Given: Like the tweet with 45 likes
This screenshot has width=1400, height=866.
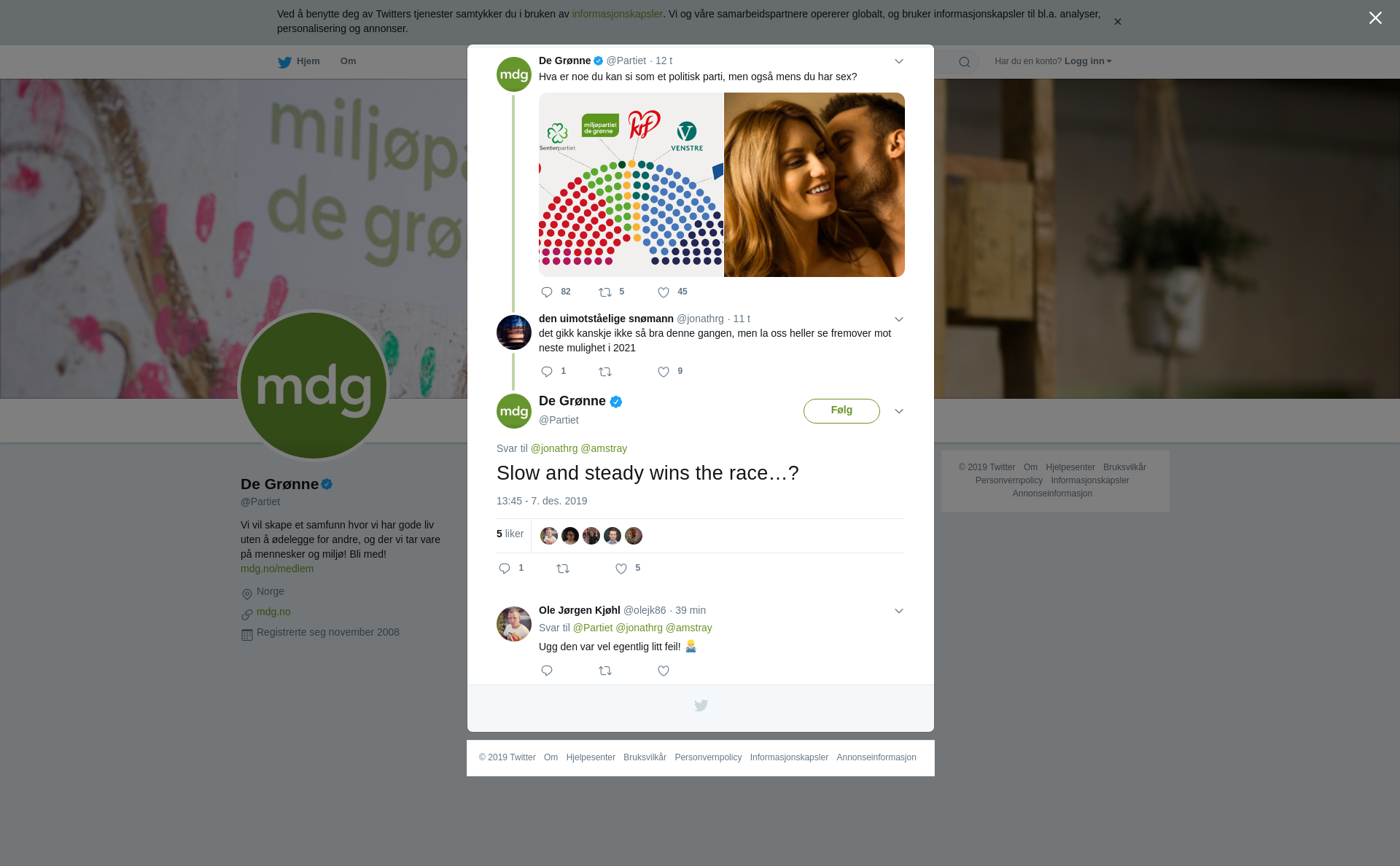Looking at the screenshot, I should tap(664, 292).
